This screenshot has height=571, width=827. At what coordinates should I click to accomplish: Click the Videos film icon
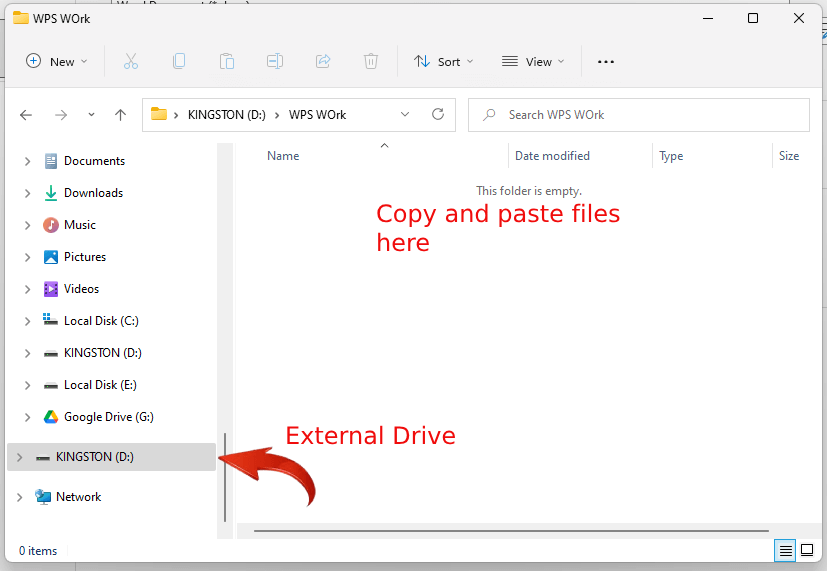click(x=51, y=289)
